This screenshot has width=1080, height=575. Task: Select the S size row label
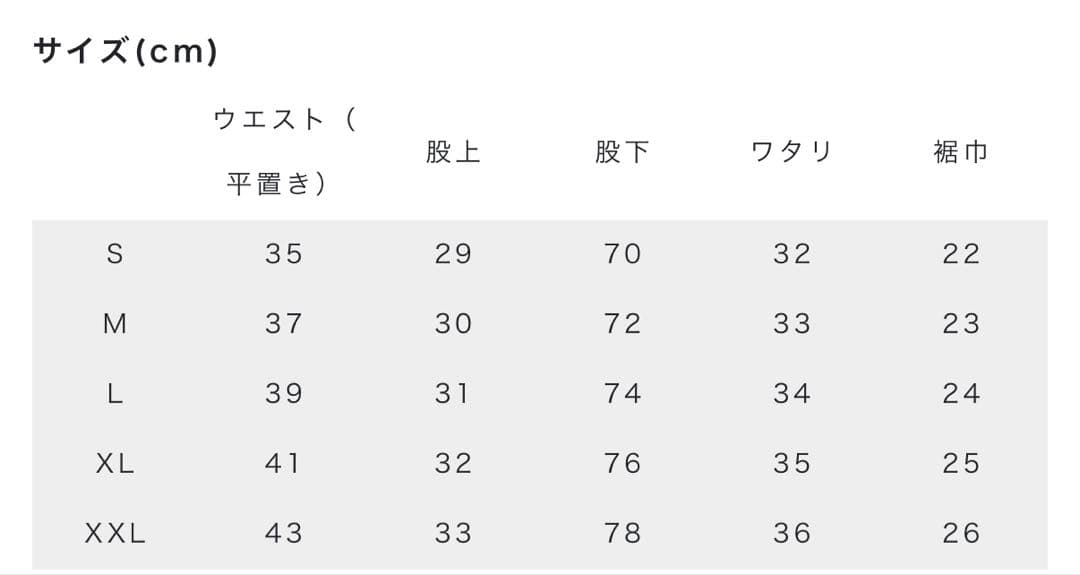click(x=115, y=254)
